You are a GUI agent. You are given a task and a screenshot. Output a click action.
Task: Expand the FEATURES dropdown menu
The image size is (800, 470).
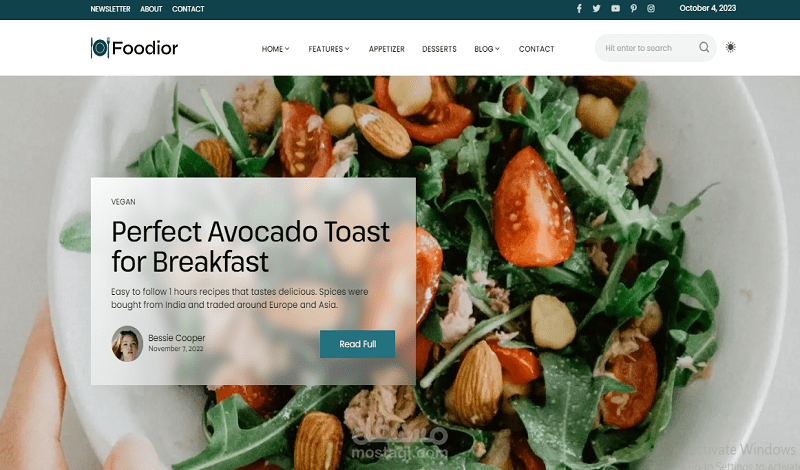coord(329,49)
